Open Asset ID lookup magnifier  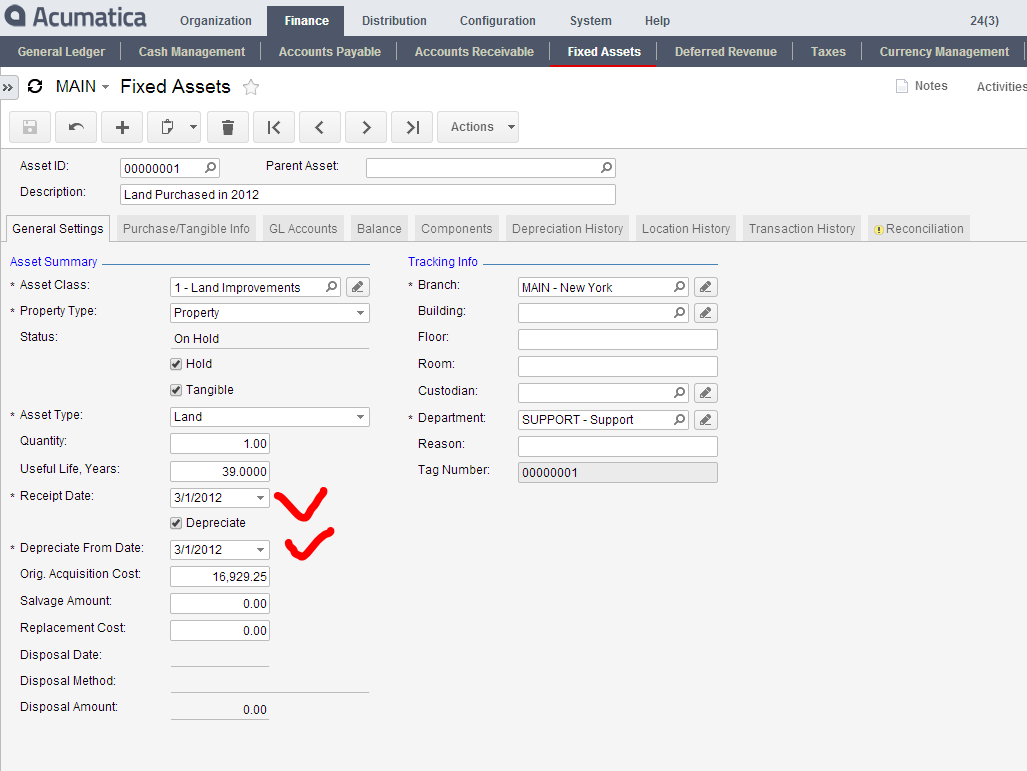tap(210, 168)
